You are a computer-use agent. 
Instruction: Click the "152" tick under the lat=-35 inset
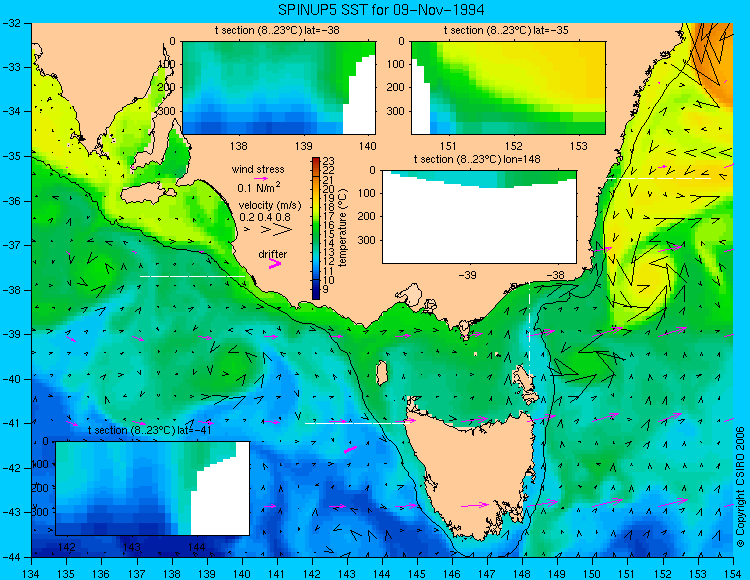[514, 145]
